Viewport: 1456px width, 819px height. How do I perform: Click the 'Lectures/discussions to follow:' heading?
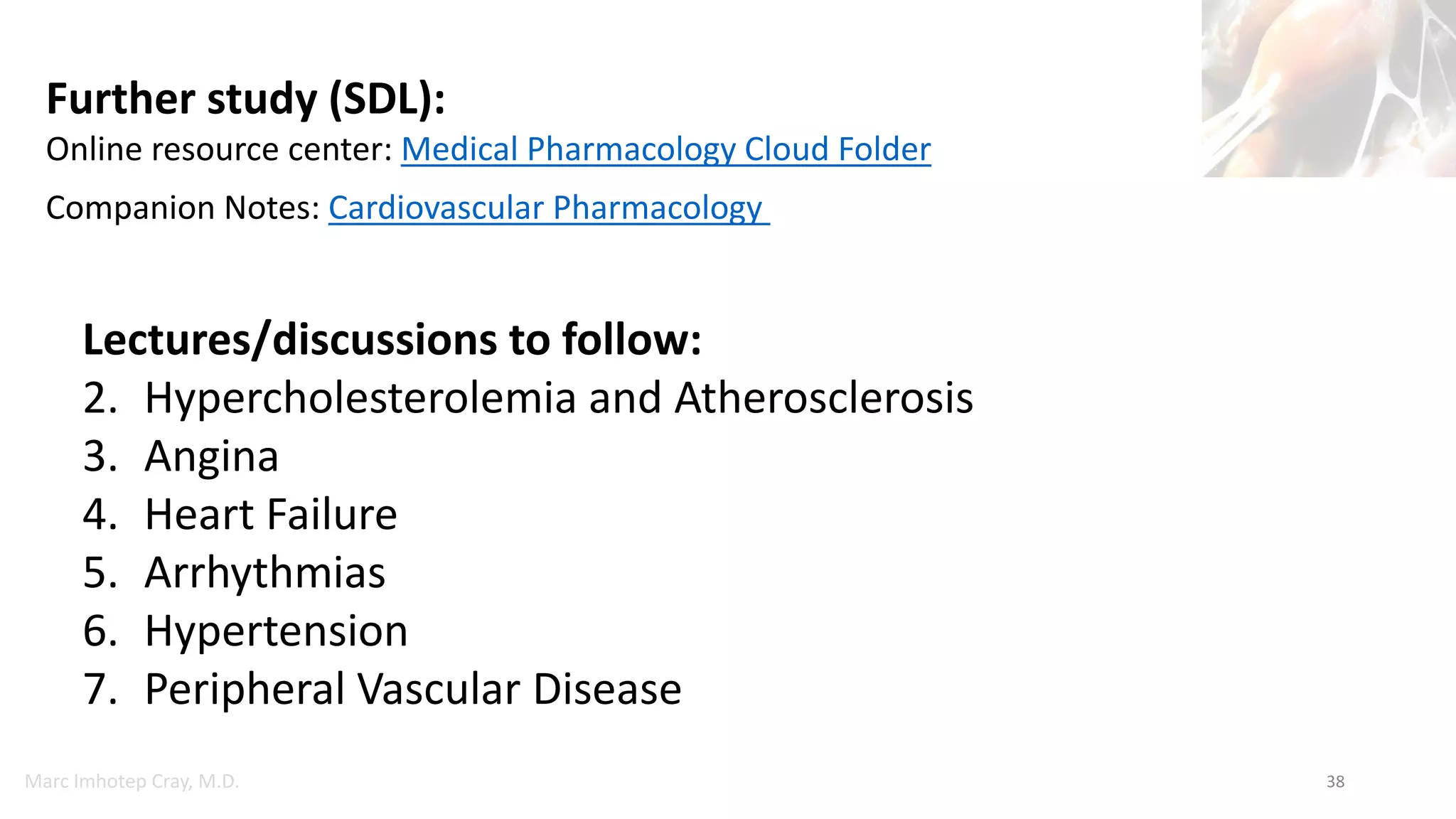(x=392, y=340)
